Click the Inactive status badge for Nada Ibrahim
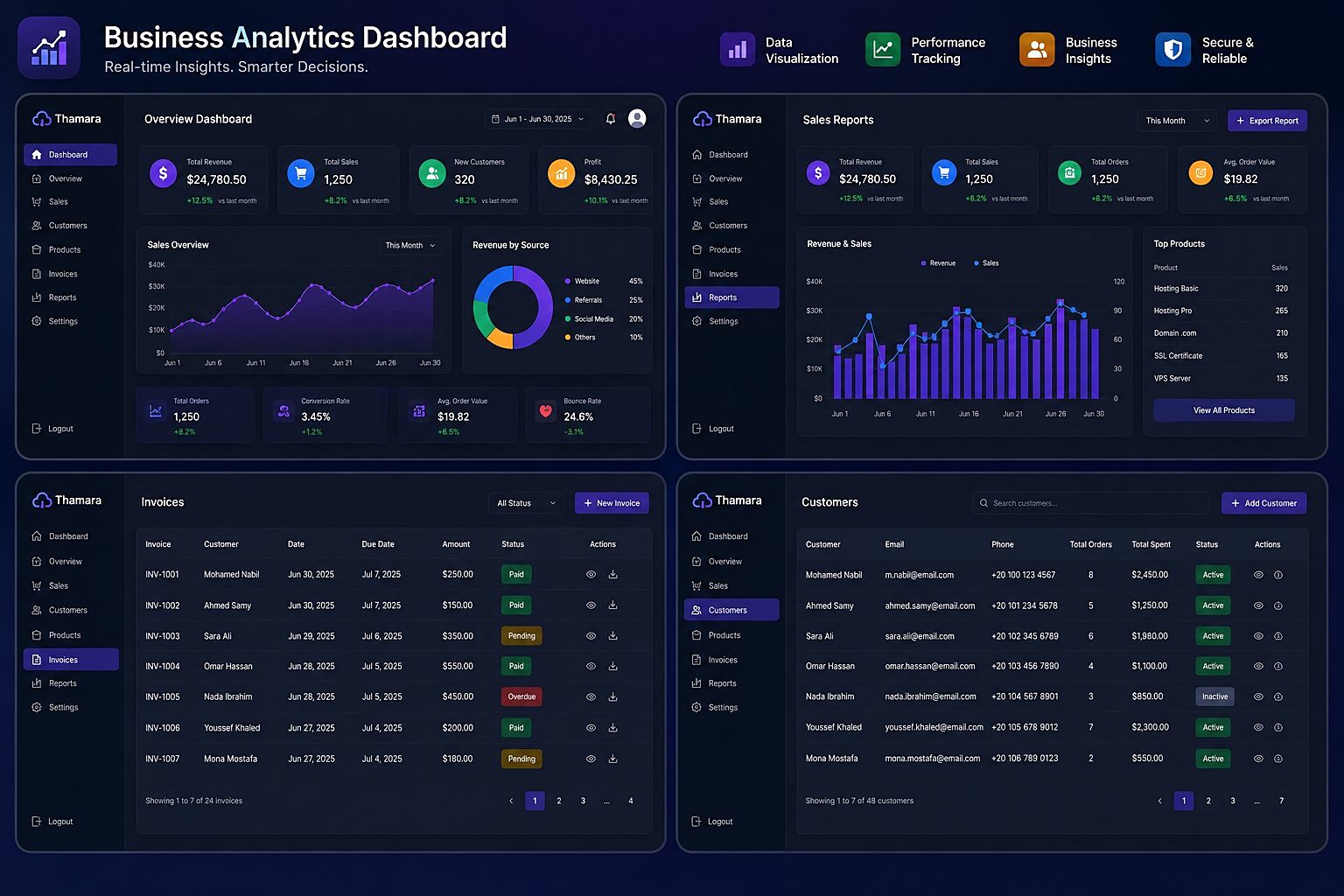Viewport: 1344px width, 896px height. pyautogui.click(x=1214, y=697)
